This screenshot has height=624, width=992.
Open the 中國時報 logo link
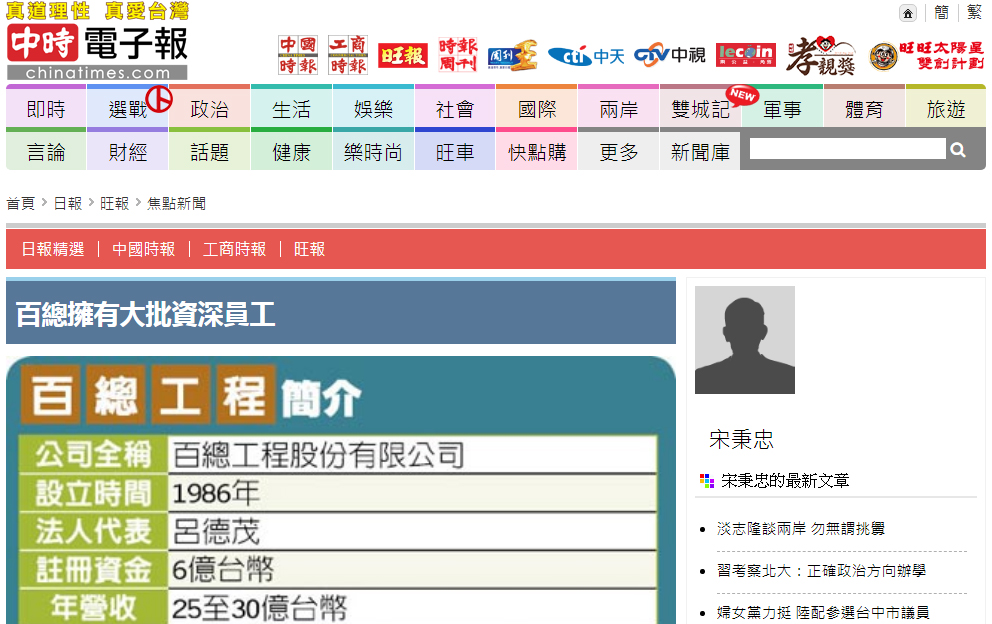[298, 55]
